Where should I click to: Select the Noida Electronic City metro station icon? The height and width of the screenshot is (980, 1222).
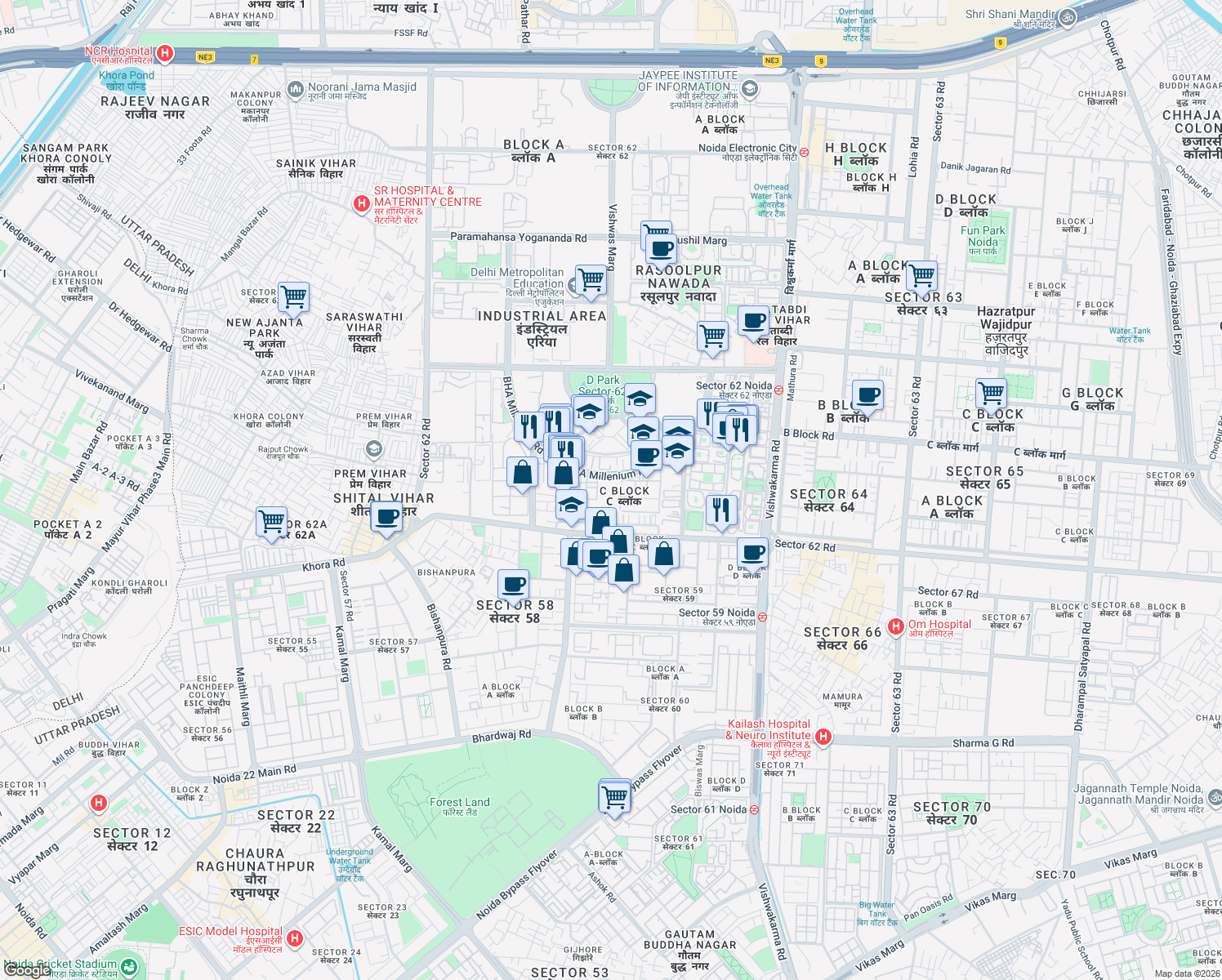[x=802, y=151]
